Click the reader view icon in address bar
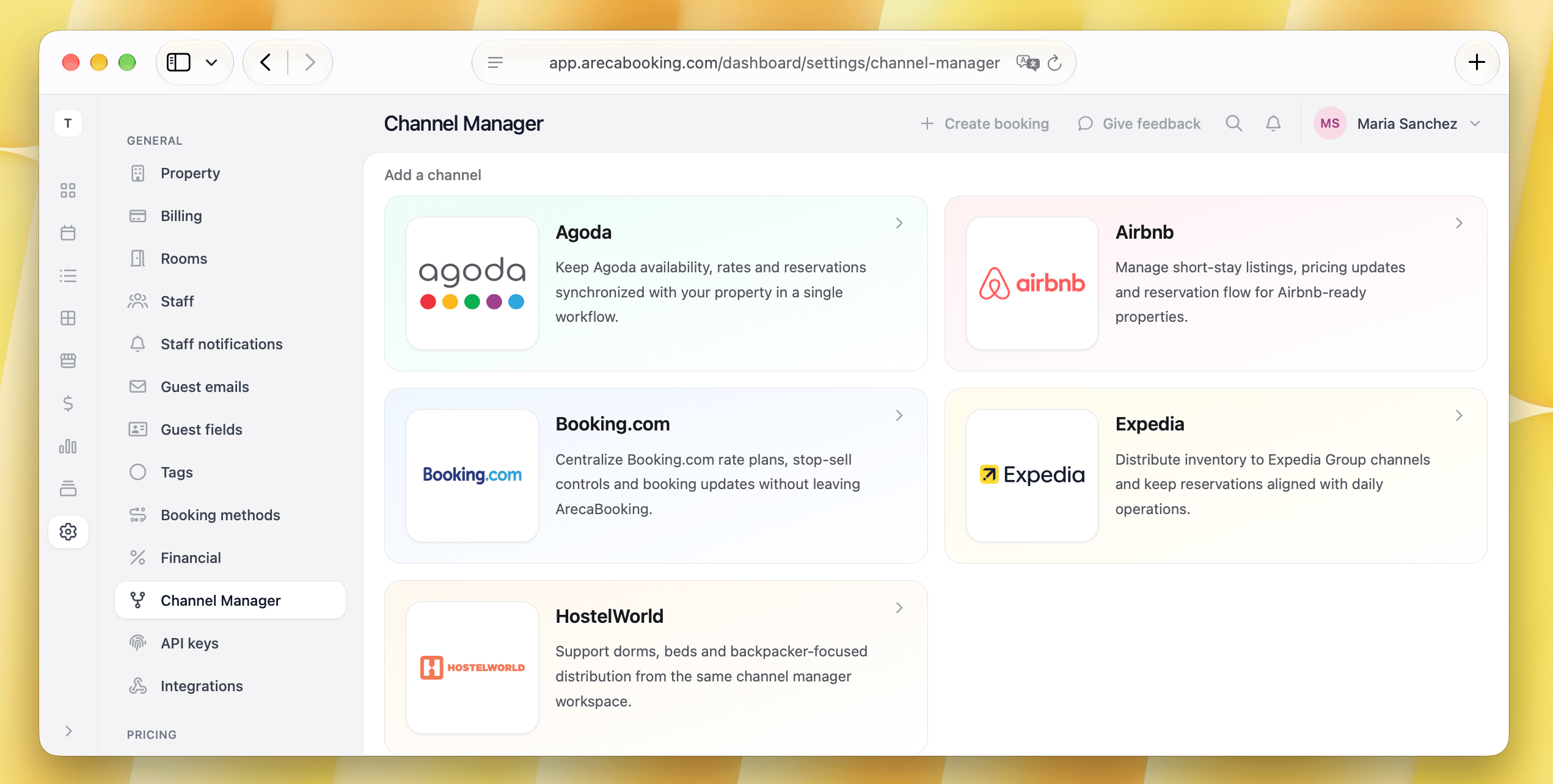The image size is (1553, 784). [x=495, y=62]
